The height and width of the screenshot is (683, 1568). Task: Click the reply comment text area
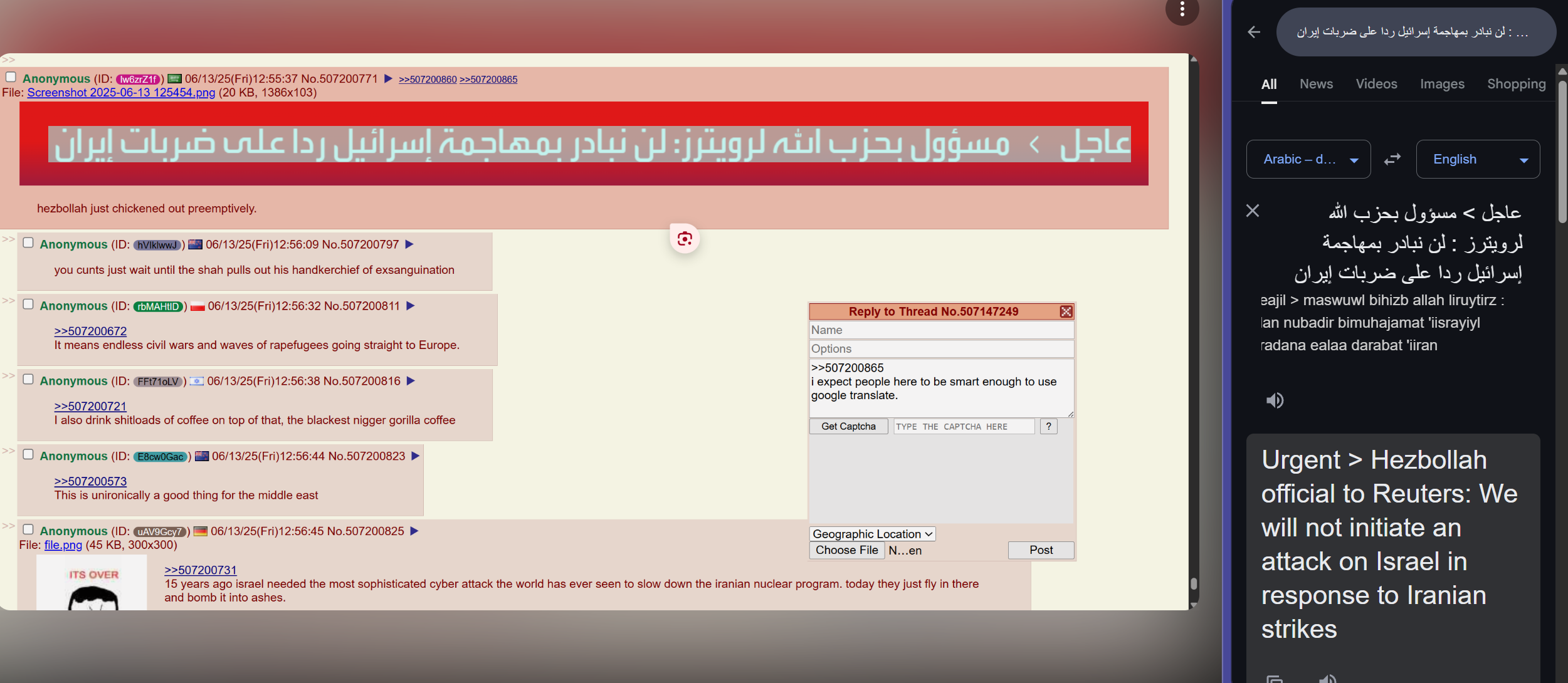(942, 388)
